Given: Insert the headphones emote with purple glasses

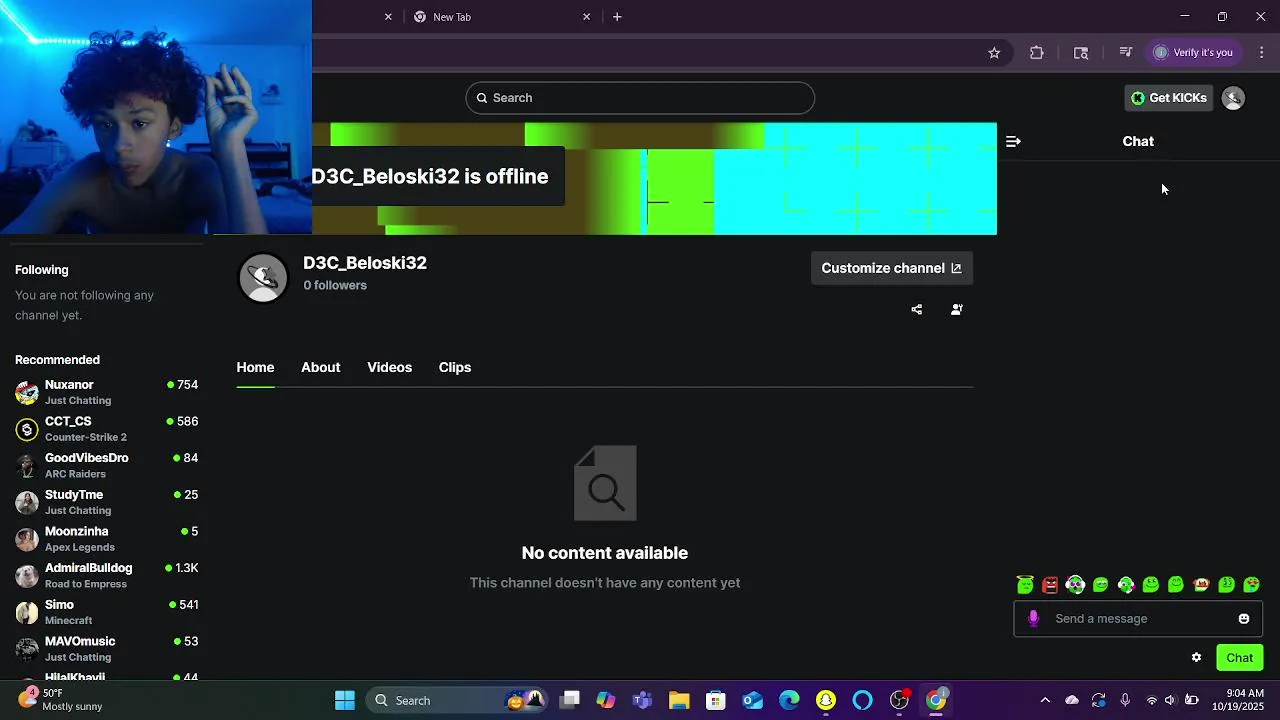Looking at the screenshot, I should 1075,585.
